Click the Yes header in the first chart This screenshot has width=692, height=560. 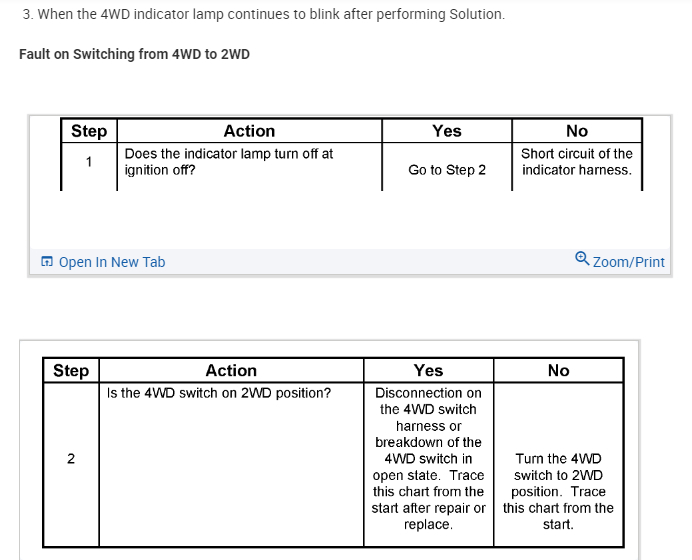[x=447, y=131]
